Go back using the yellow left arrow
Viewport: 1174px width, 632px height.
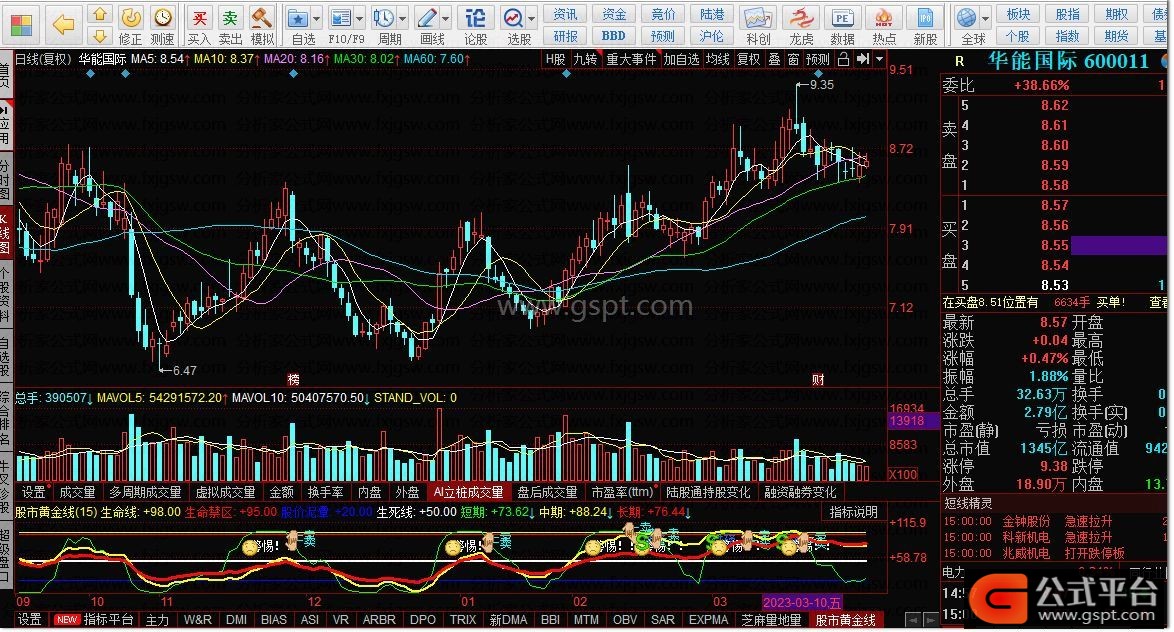tap(63, 25)
